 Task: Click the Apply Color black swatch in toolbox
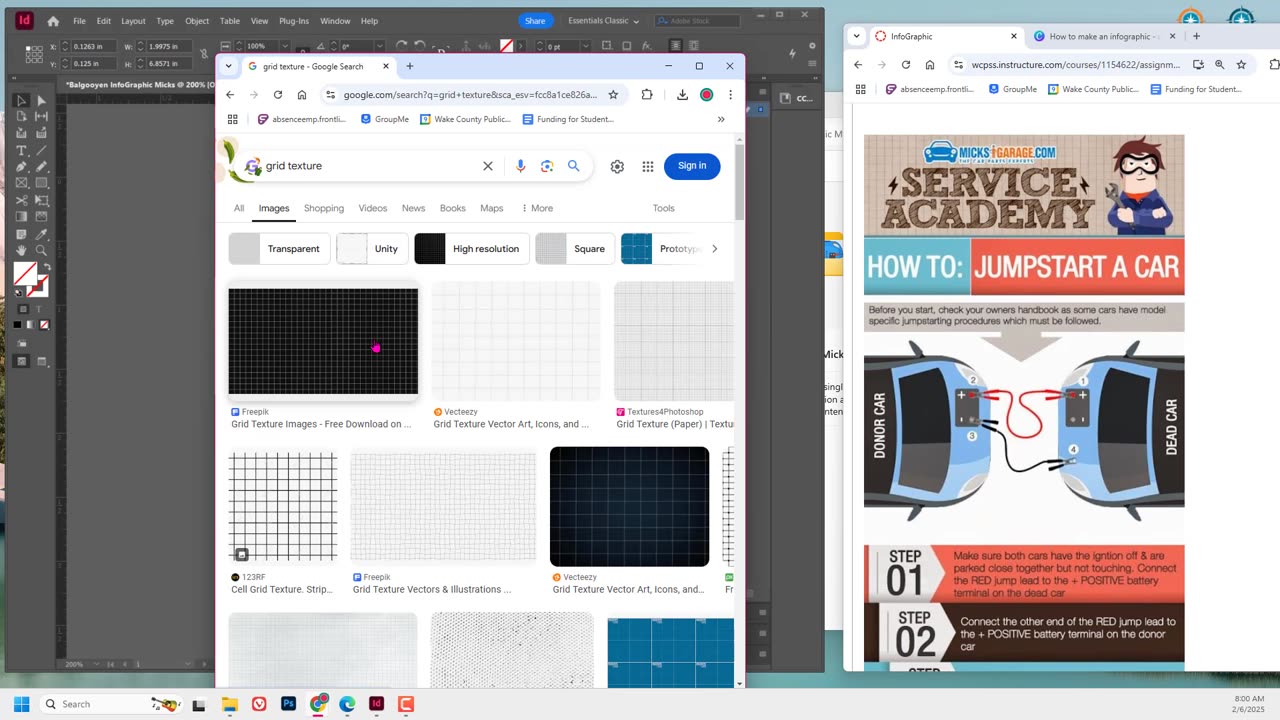click(18, 325)
